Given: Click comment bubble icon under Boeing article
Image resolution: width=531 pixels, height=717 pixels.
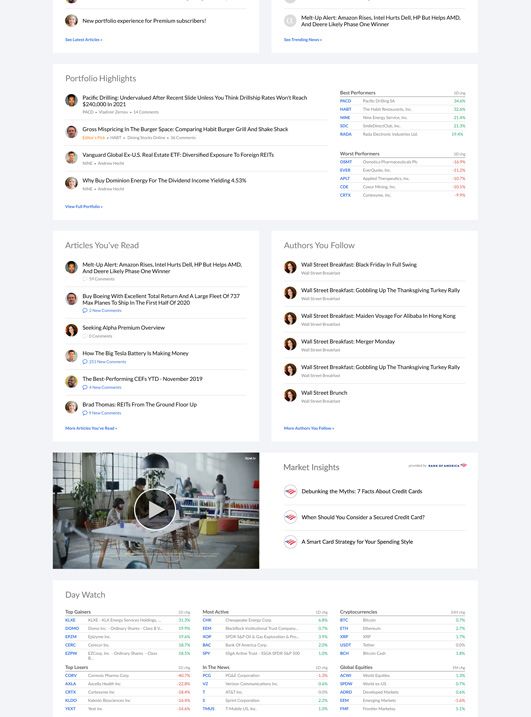Looking at the screenshot, I should (x=85, y=310).
